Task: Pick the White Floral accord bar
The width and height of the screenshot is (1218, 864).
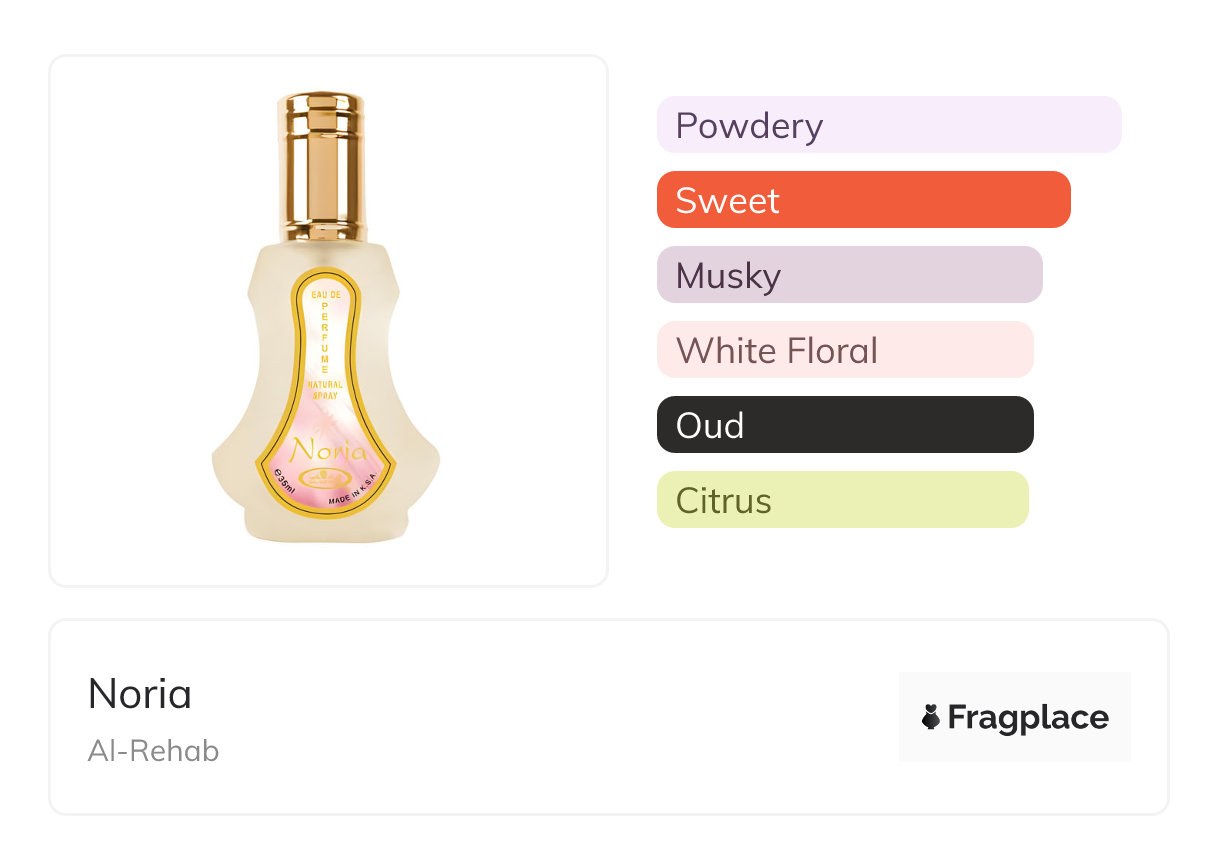Action: coord(845,350)
